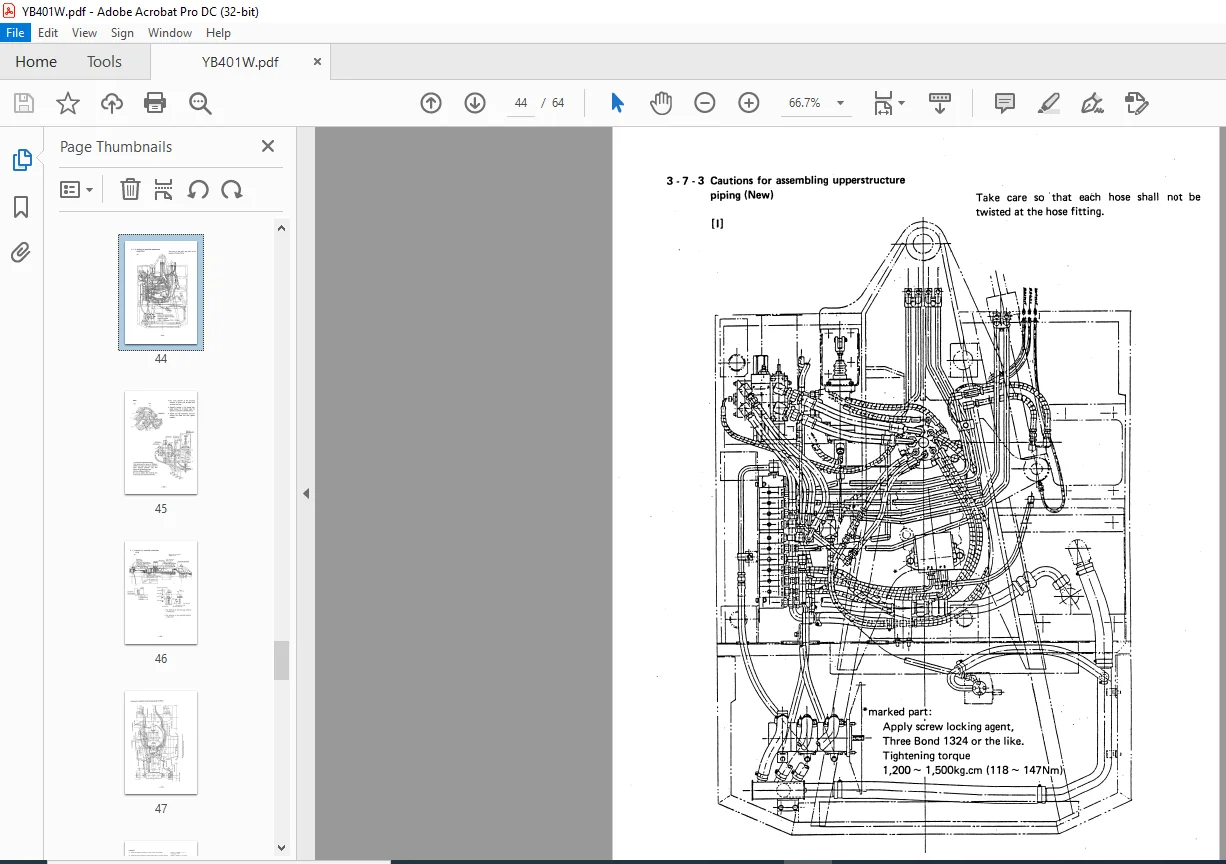
Task: Open the stamp tool icon
Action: (x=1136, y=103)
